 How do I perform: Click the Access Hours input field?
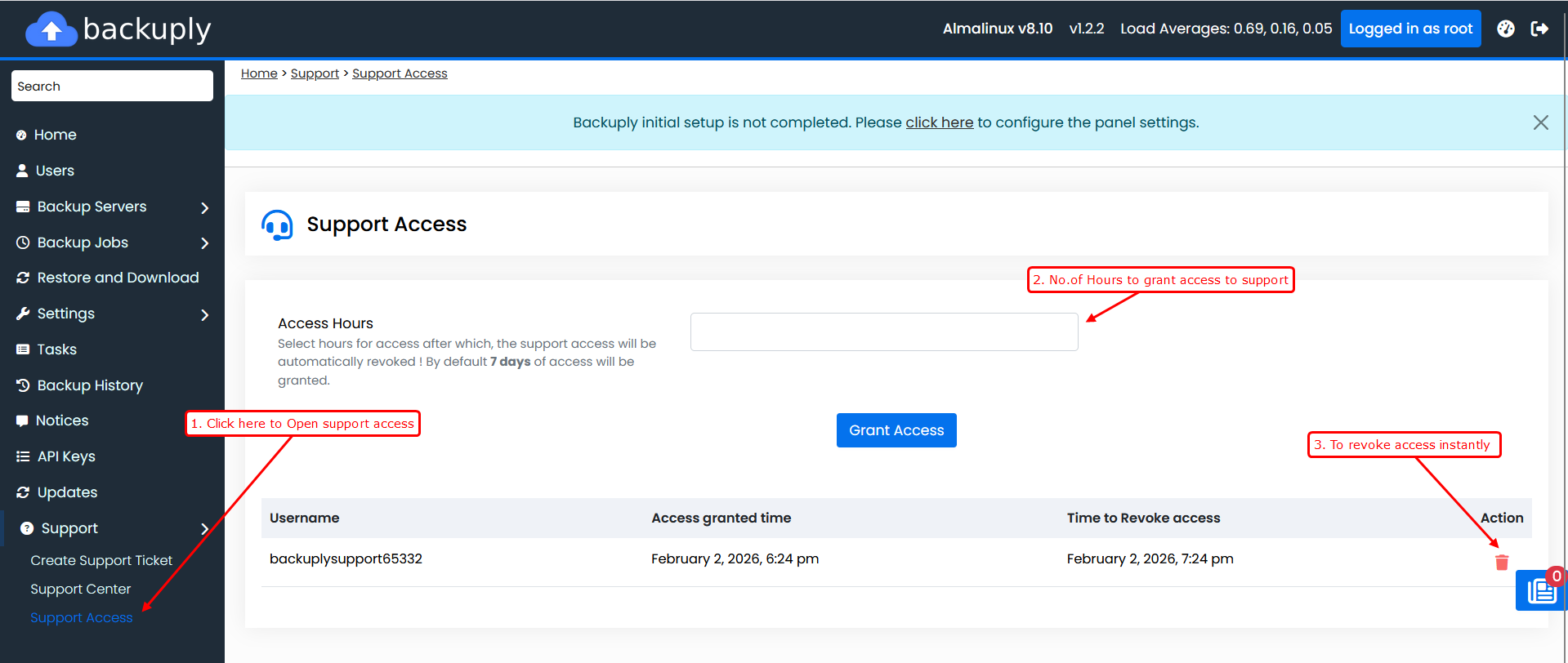[x=883, y=332]
